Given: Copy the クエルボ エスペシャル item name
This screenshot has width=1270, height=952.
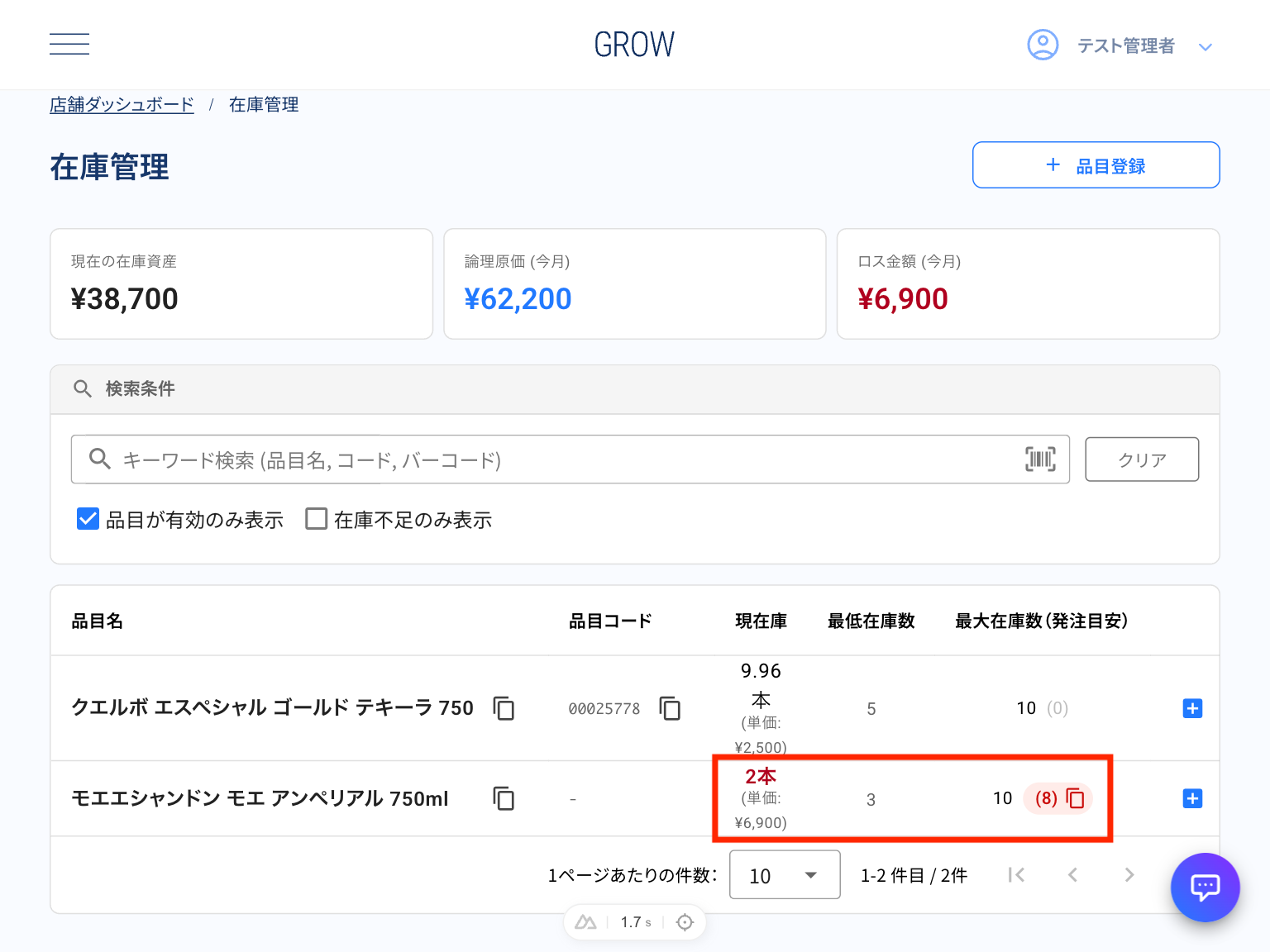Looking at the screenshot, I should [504, 708].
